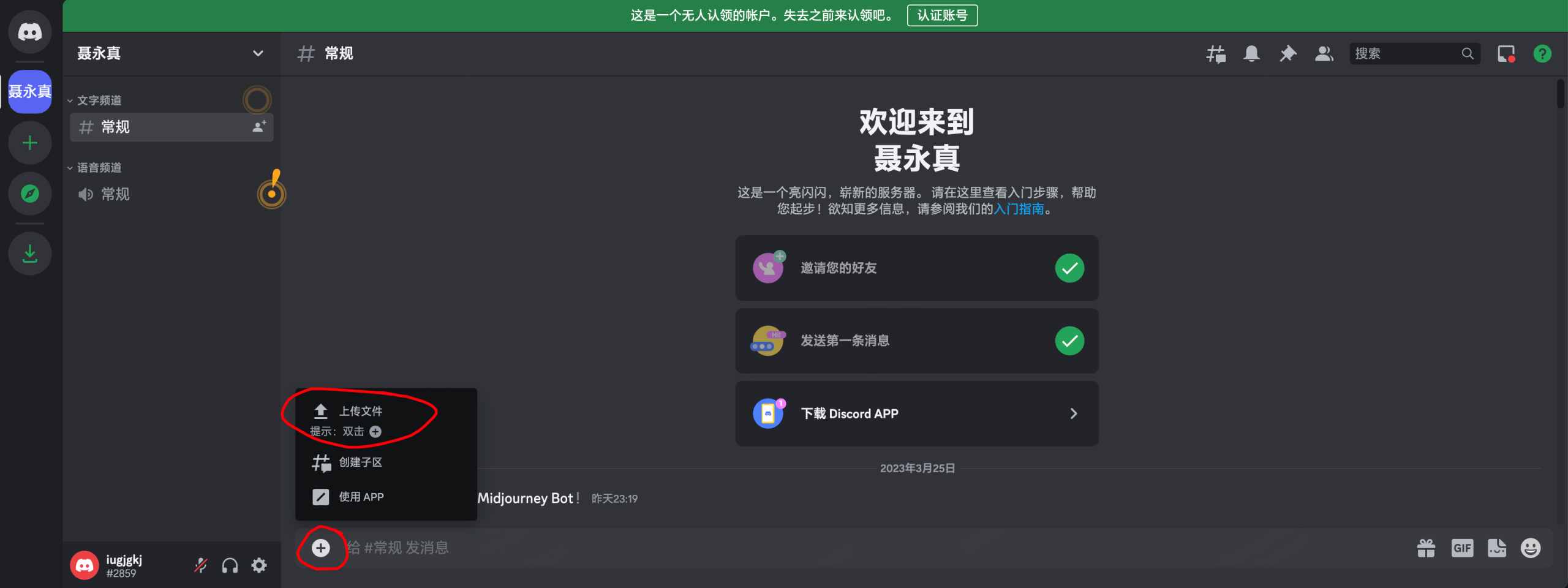Screen dimensions: 1568x588
Task: Open the emoji picker
Action: [1531, 548]
